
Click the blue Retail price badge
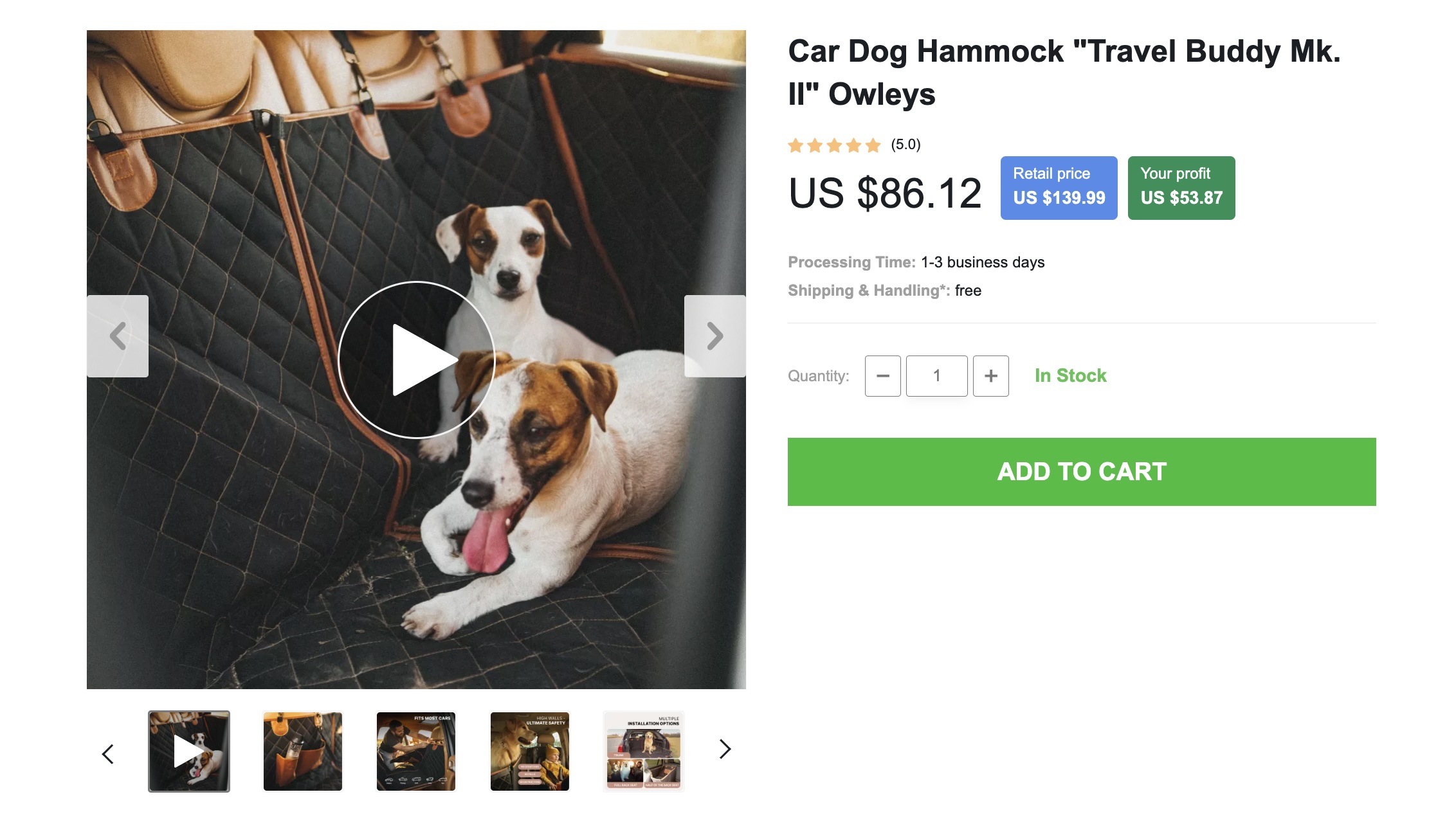1059,188
